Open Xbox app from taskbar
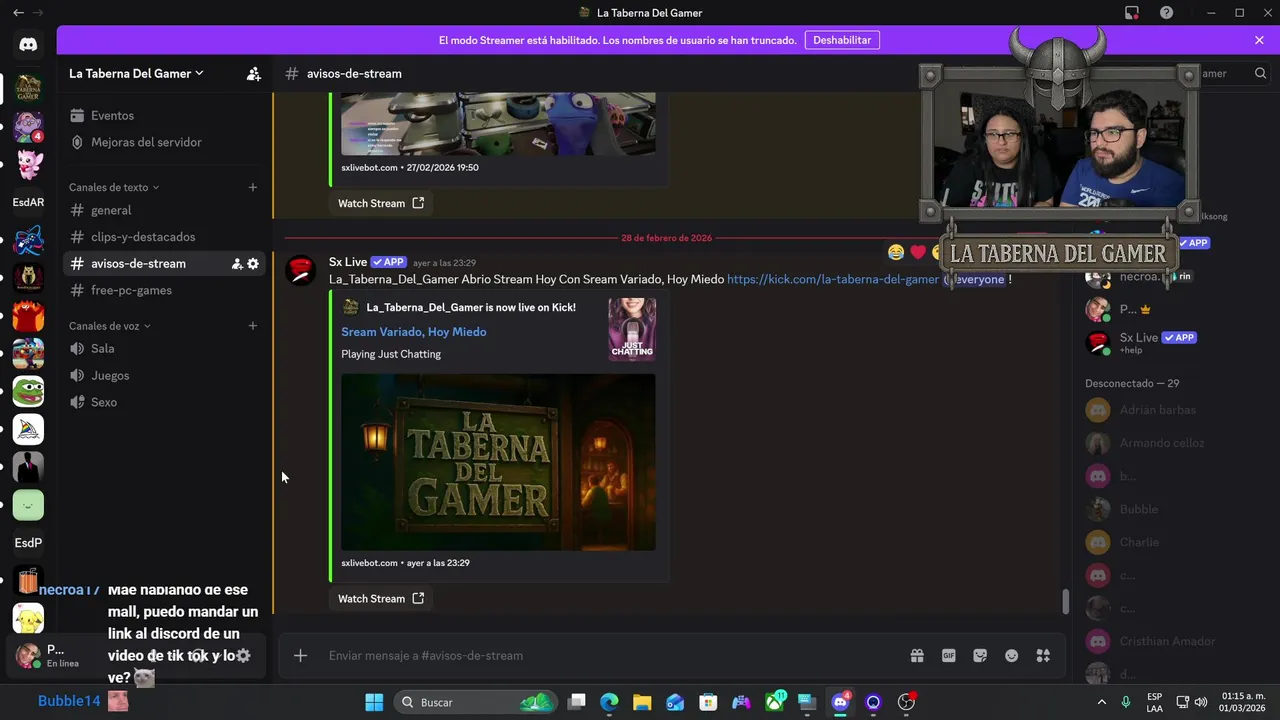 point(775,702)
